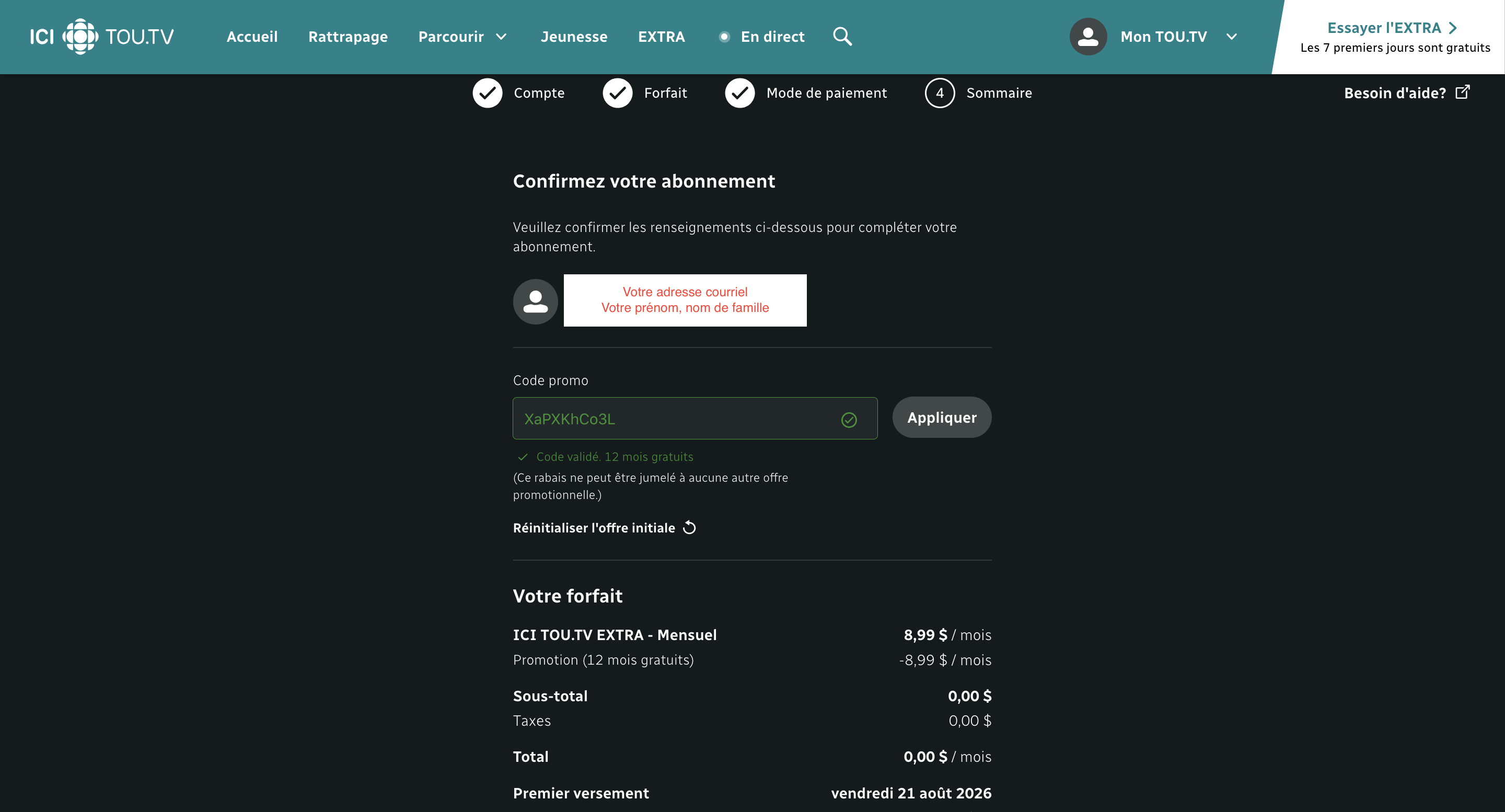1505x812 pixels.
Task: Click the green validation check in promo field
Action: point(849,420)
